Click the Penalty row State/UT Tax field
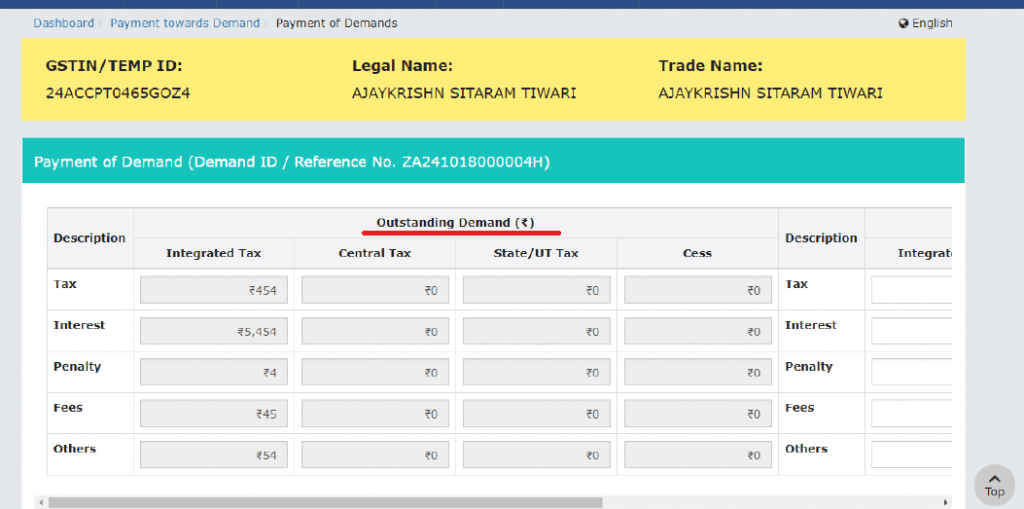The image size is (1024, 509). [537, 372]
